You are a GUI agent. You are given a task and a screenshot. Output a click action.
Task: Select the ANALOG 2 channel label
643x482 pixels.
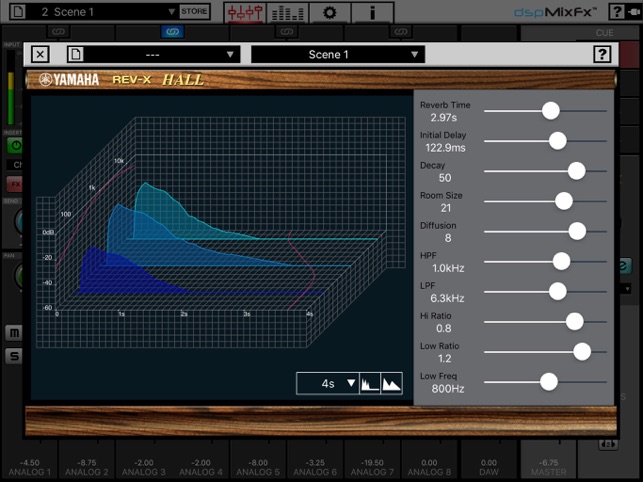click(87, 472)
